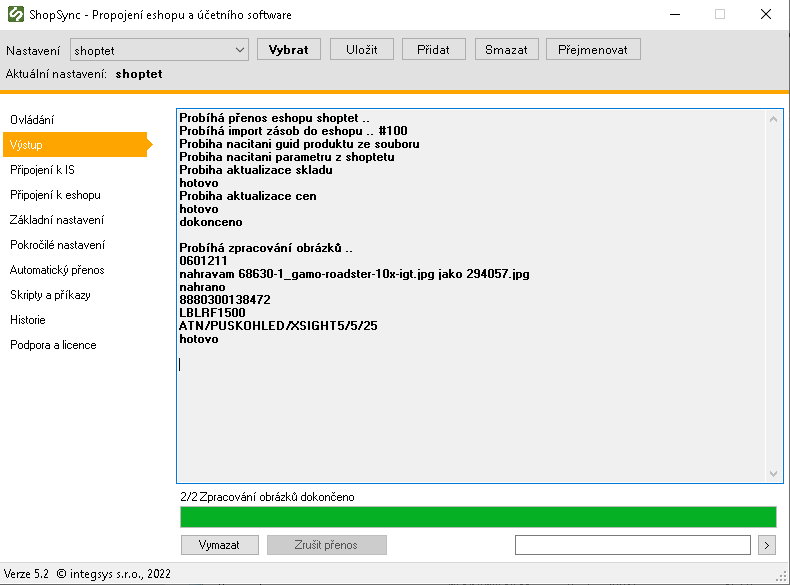Click the Vybrat button
The height and width of the screenshot is (585, 790).
(x=289, y=49)
